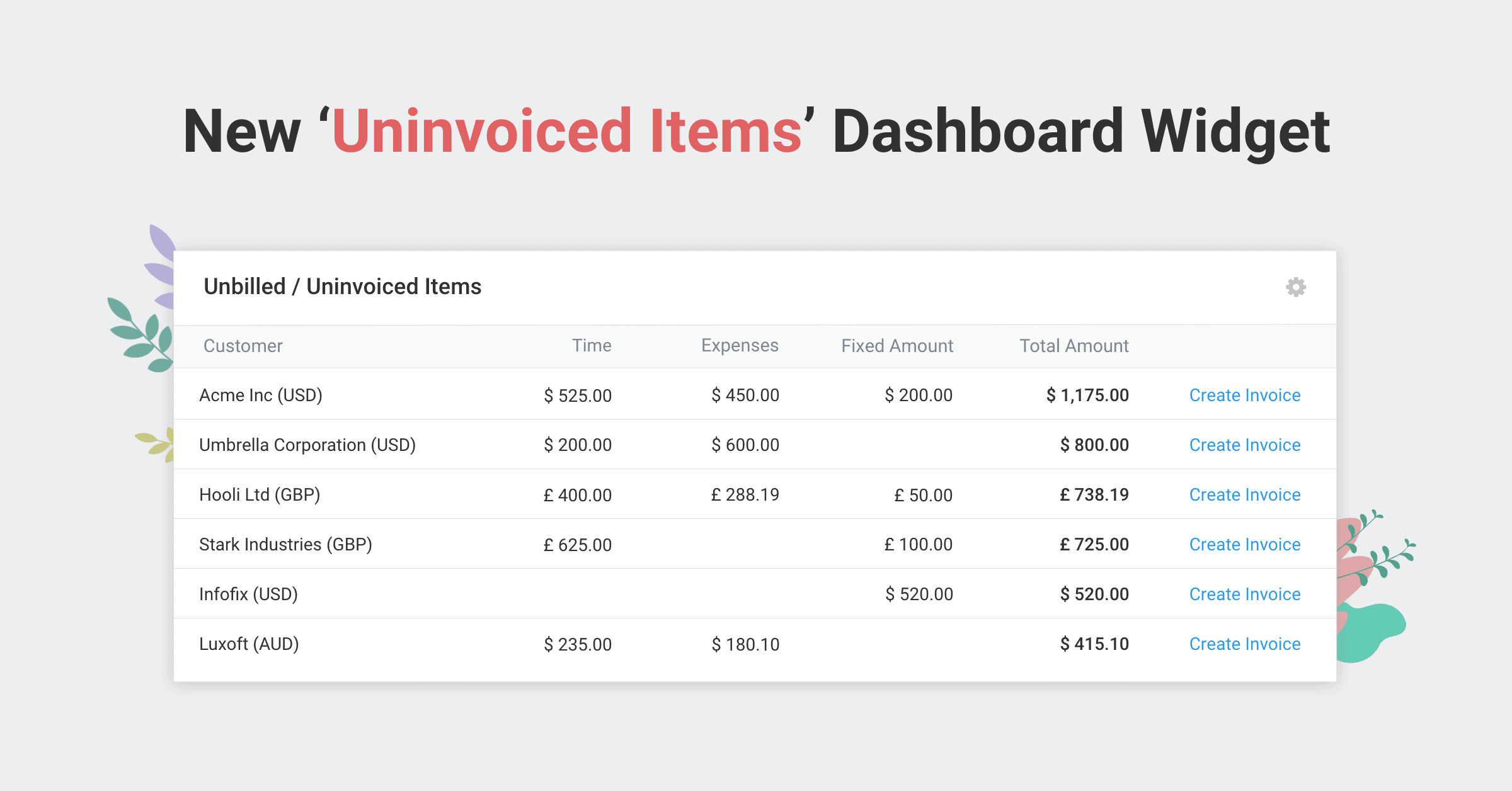Select the Luxoft customer row

click(x=249, y=644)
